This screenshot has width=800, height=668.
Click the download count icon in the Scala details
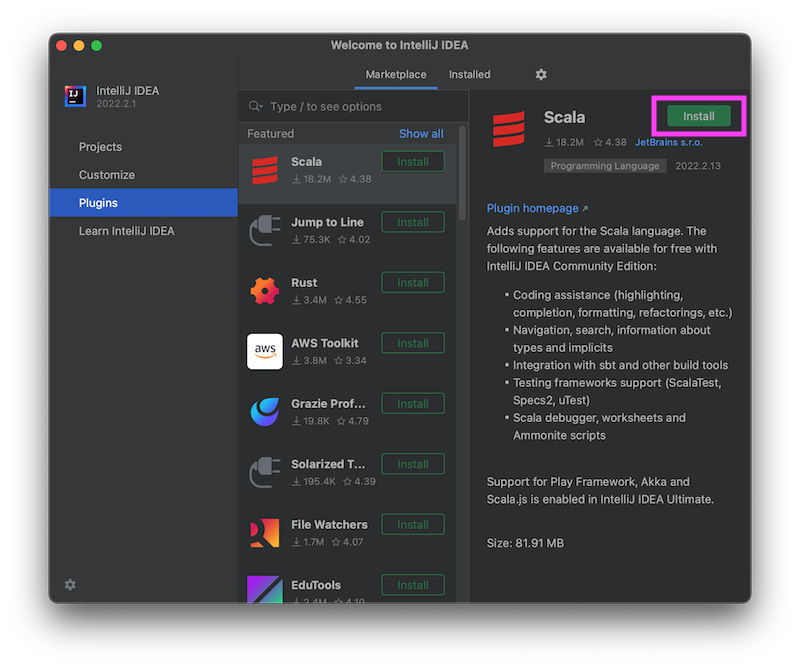pos(549,142)
